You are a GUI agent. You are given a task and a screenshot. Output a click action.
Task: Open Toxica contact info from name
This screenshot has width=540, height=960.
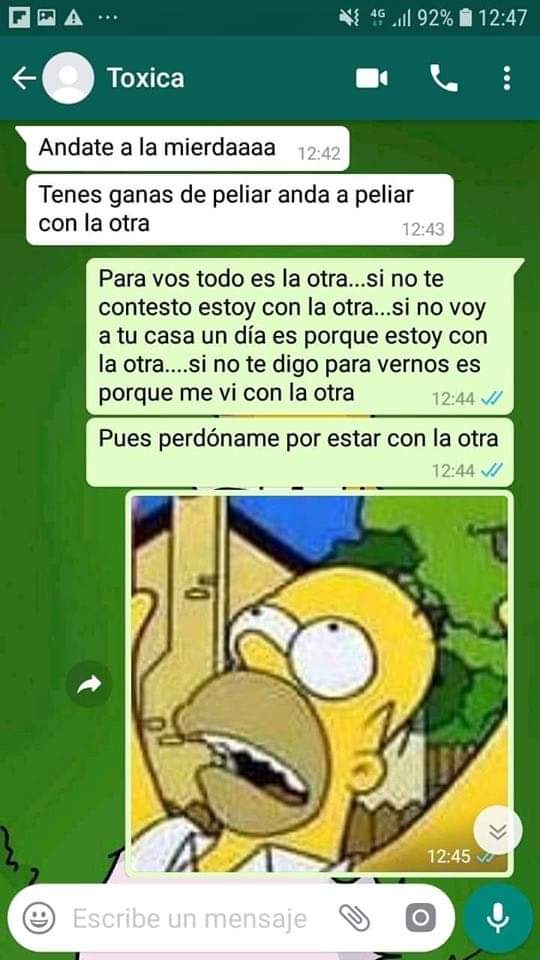(145, 78)
